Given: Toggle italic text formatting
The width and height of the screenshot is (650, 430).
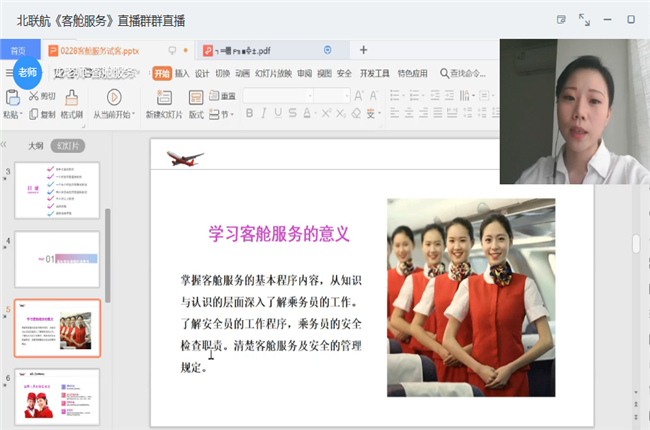Looking at the screenshot, I should pyautogui.click(x=265, y=114).
